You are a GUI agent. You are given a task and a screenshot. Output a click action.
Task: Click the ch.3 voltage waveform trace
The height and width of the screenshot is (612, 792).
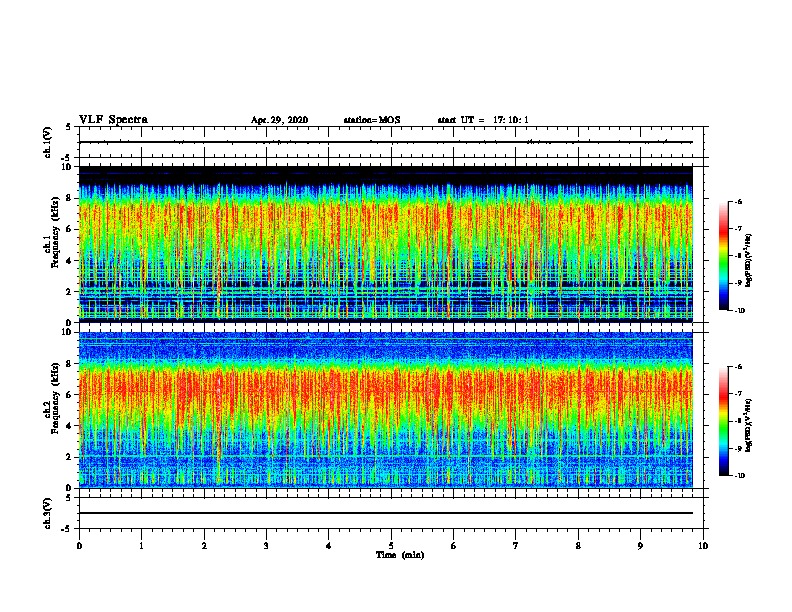click(386, 513)
